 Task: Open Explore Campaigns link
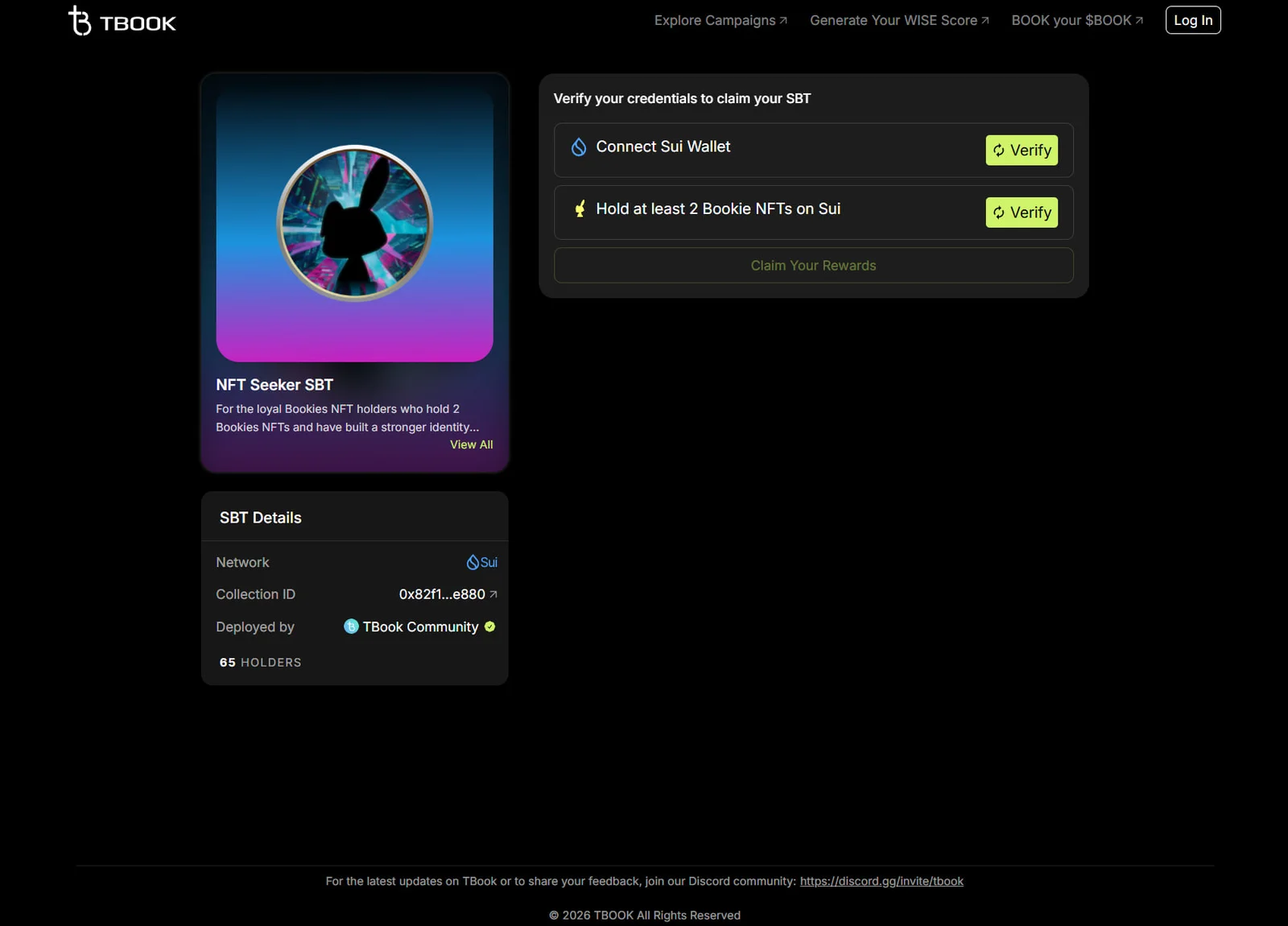point(720,20)
